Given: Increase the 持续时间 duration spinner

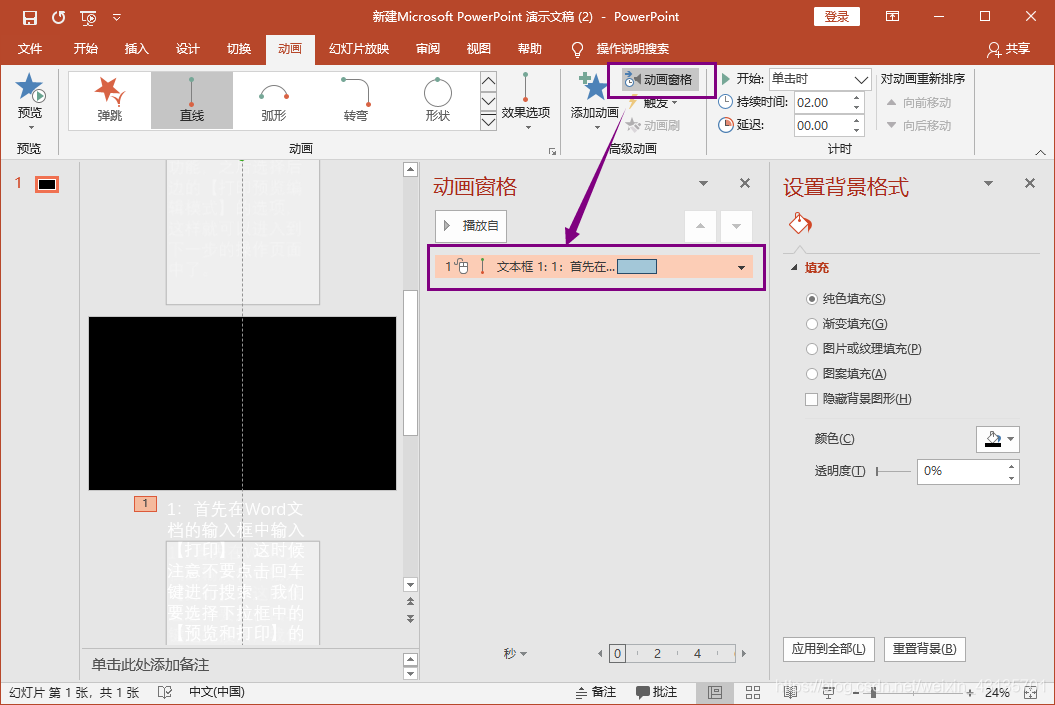Looking at the screenshot, I should click(x=857, y=98).
